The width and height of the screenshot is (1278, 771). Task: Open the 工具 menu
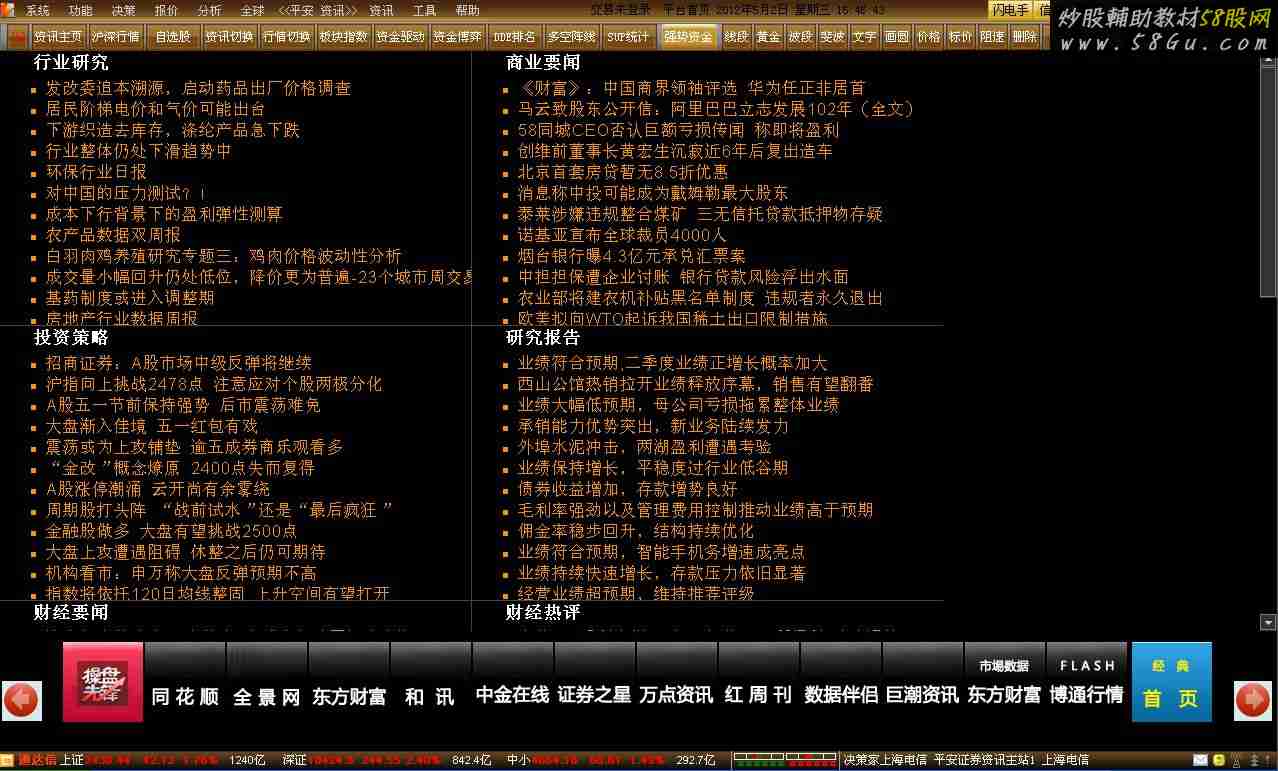[424, 10]
